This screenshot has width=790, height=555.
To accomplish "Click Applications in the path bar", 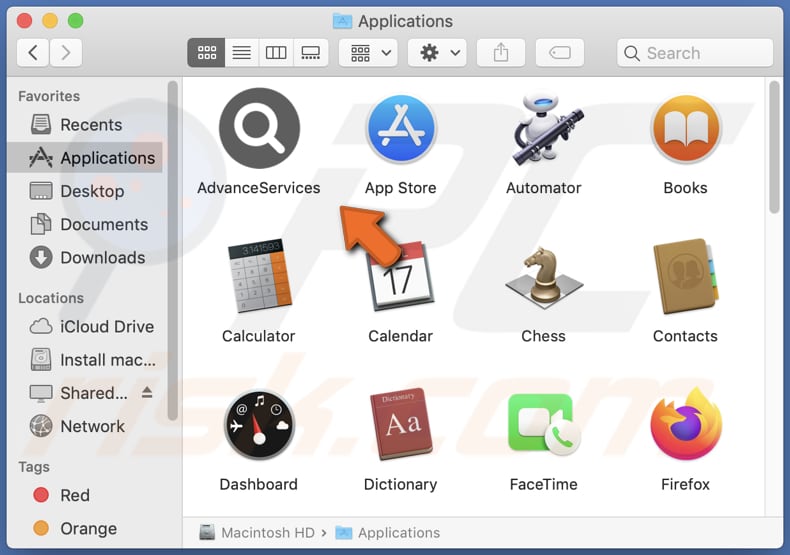I will click(x=387, y=532).
